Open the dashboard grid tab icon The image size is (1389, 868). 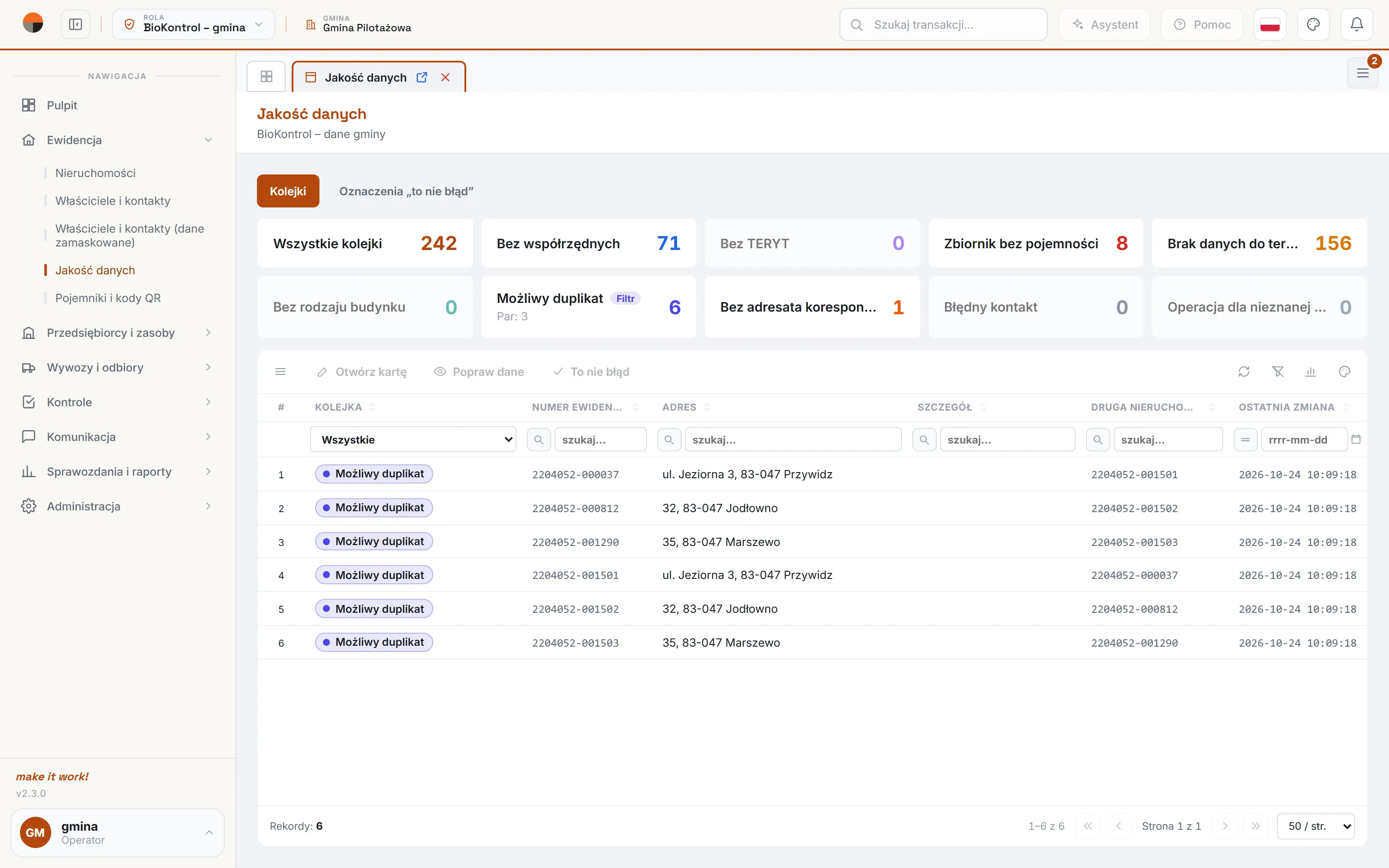click(x=267, y=76)
